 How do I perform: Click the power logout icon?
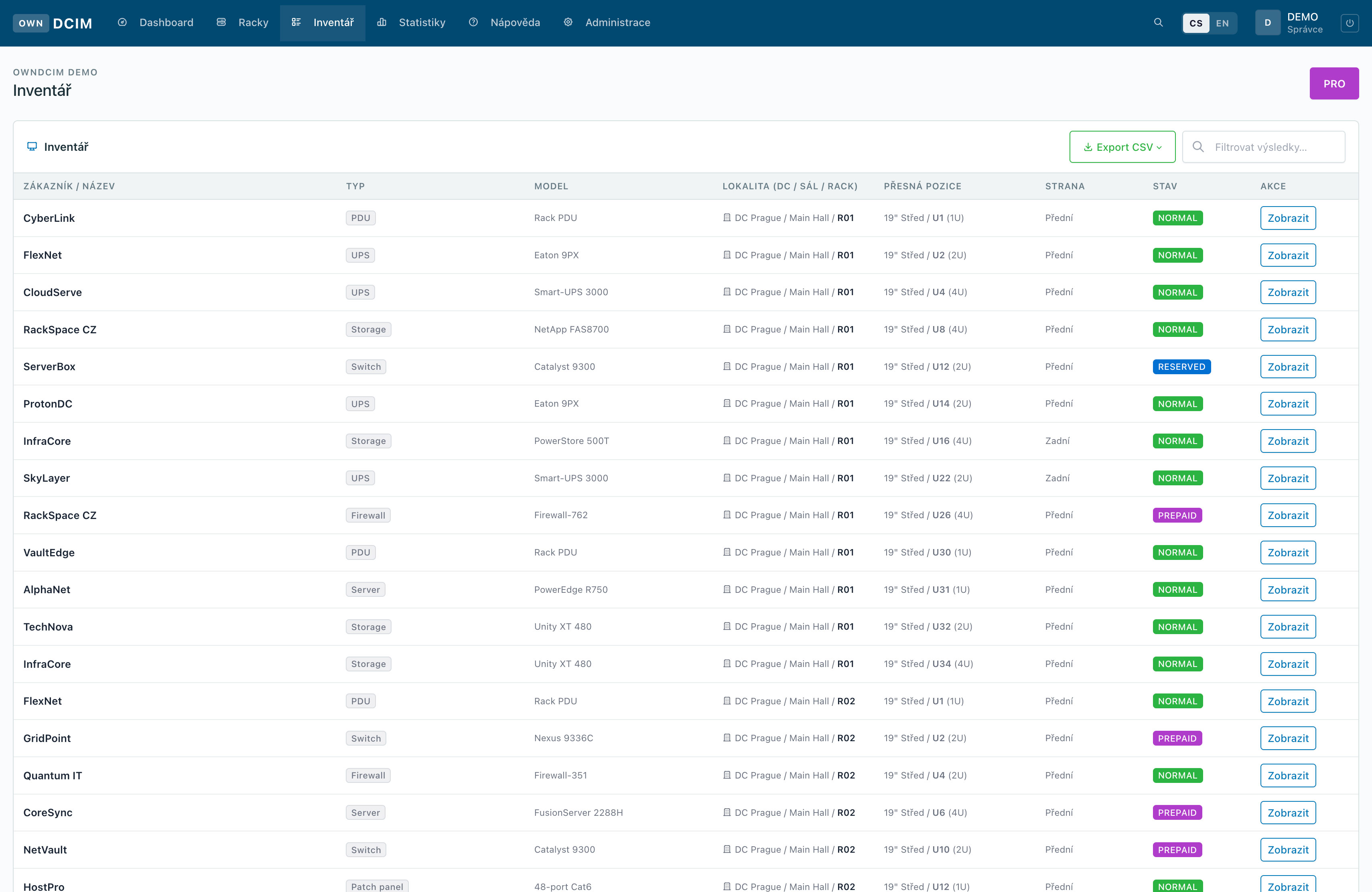click(1350, 23)
